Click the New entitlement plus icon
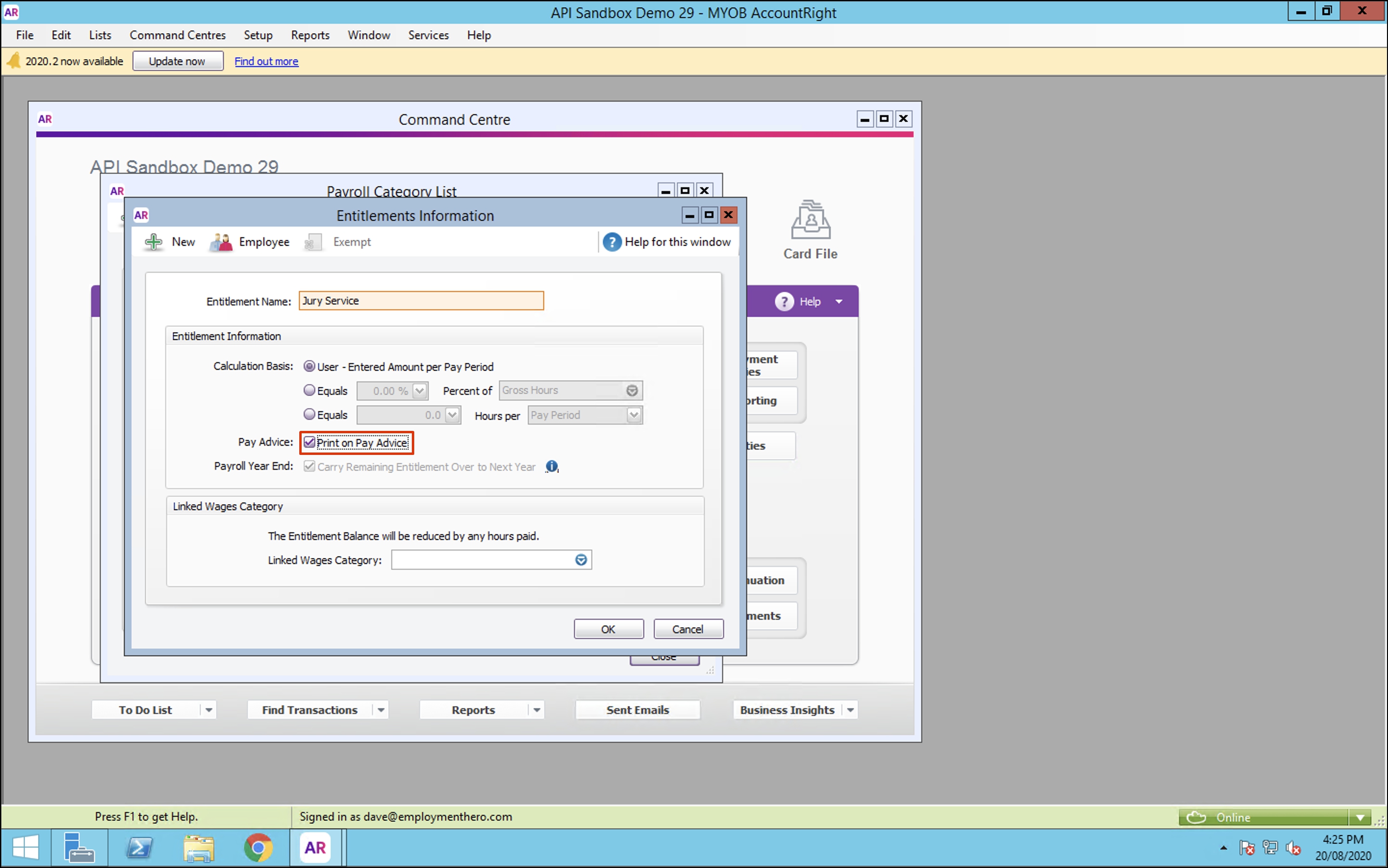 (x=153, y=242)
